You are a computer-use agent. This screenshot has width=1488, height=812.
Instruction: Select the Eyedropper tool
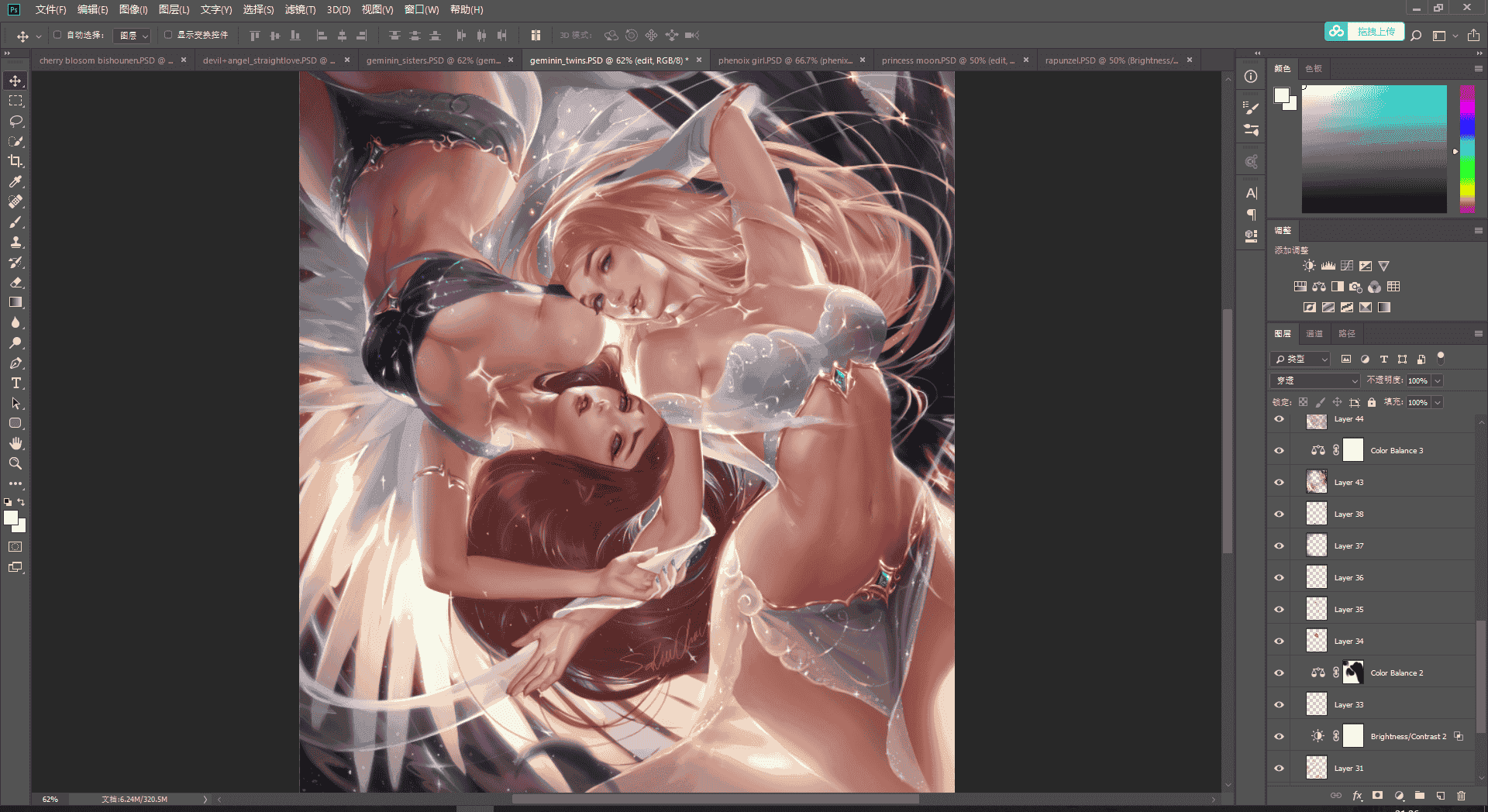click(x=15, y=181)
